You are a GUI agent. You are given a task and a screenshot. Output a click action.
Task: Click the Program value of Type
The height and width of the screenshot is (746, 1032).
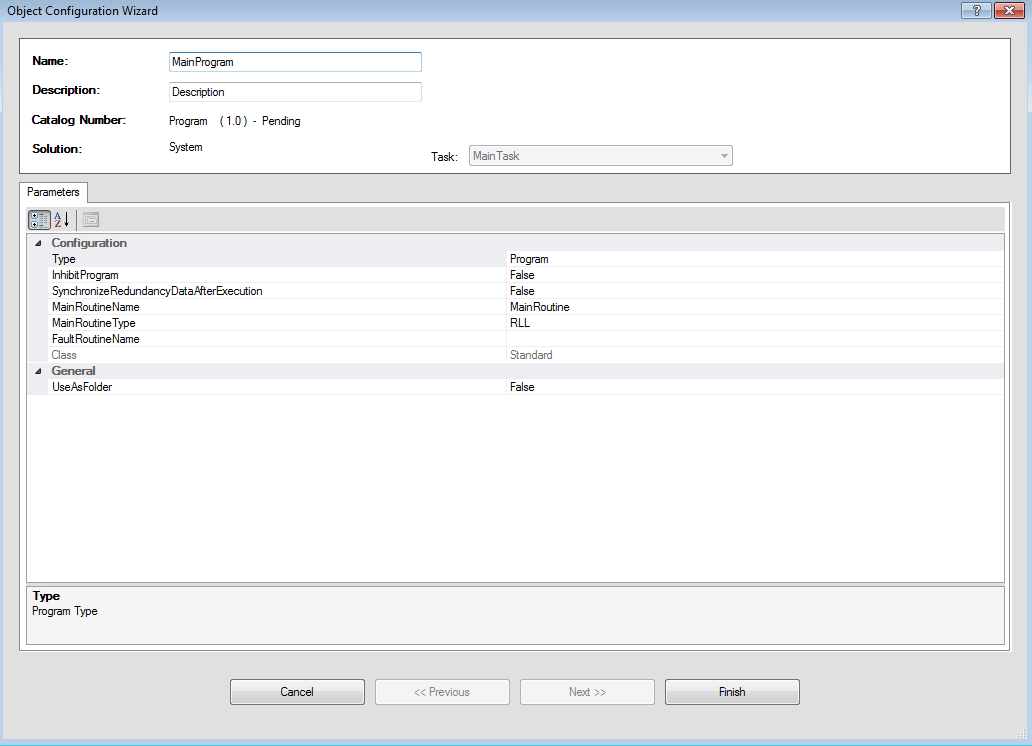click(x=756, y=259)
